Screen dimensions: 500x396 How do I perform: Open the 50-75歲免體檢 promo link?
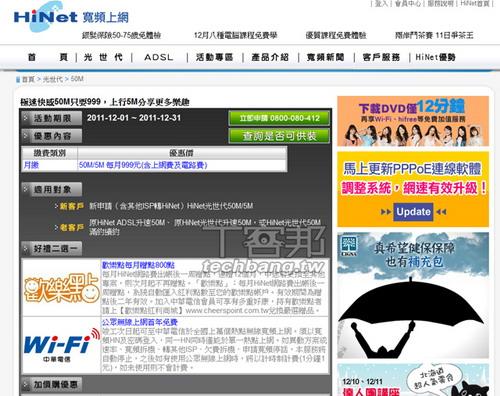[121, 35]
